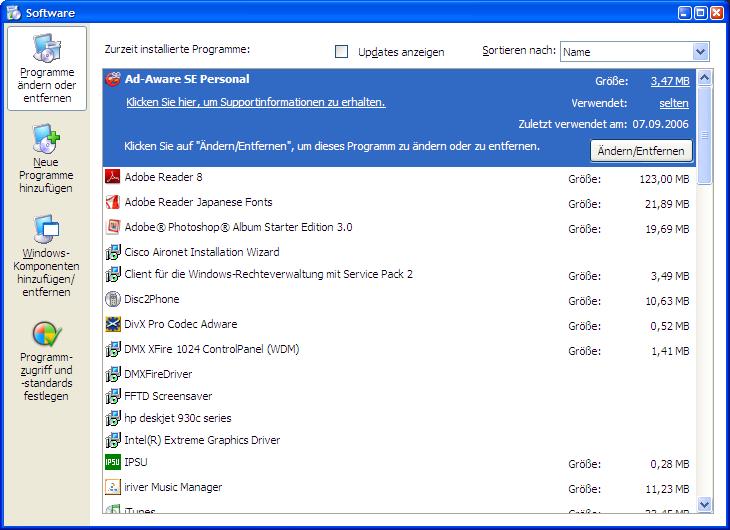Click the 07.09.2006 last-used date
Viewport: 730px width, 530px height.
point(660,124)
